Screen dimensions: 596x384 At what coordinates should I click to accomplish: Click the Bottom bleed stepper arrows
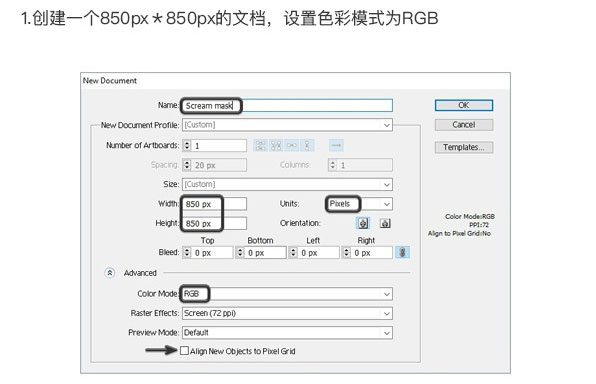(x=240, y=252)
